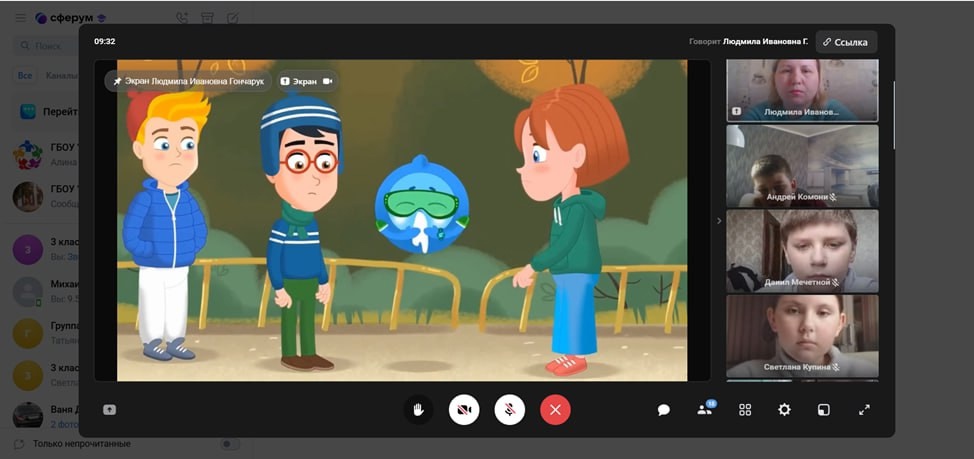Start screen sharing from bottom-left icon

(x=109, y=410)
